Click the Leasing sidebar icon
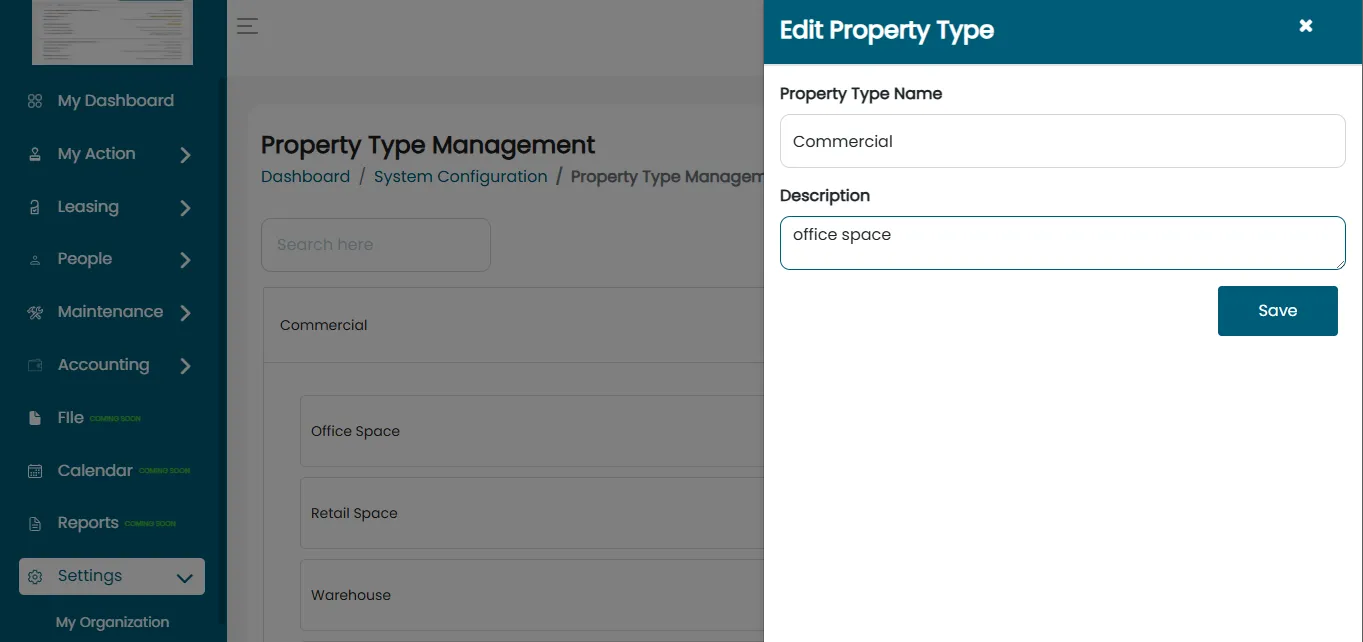The height and width of the screenshot is (642, 1363). (35, 207)
